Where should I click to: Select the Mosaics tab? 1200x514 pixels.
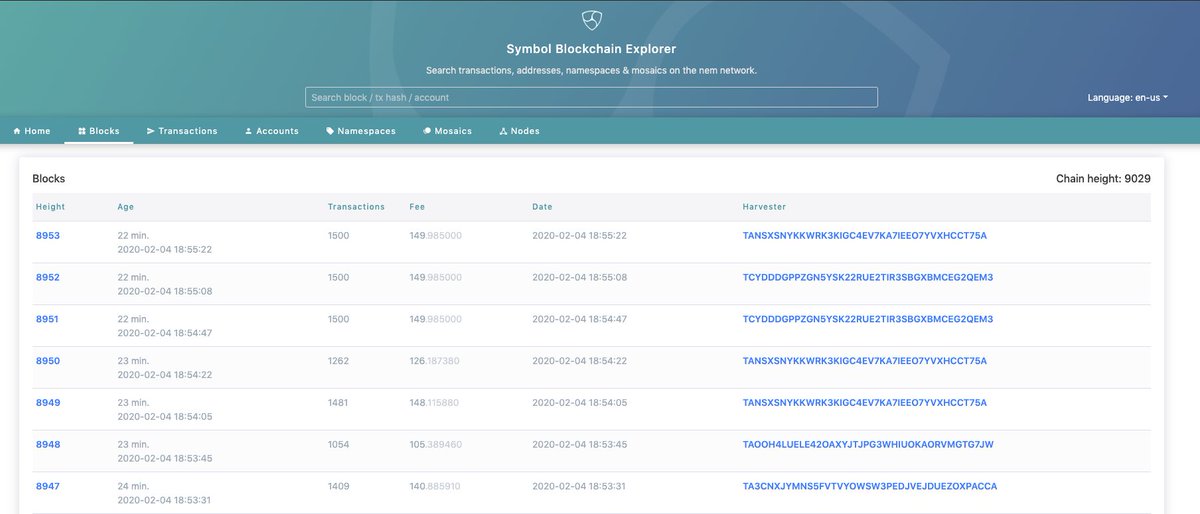click(447, 131)
